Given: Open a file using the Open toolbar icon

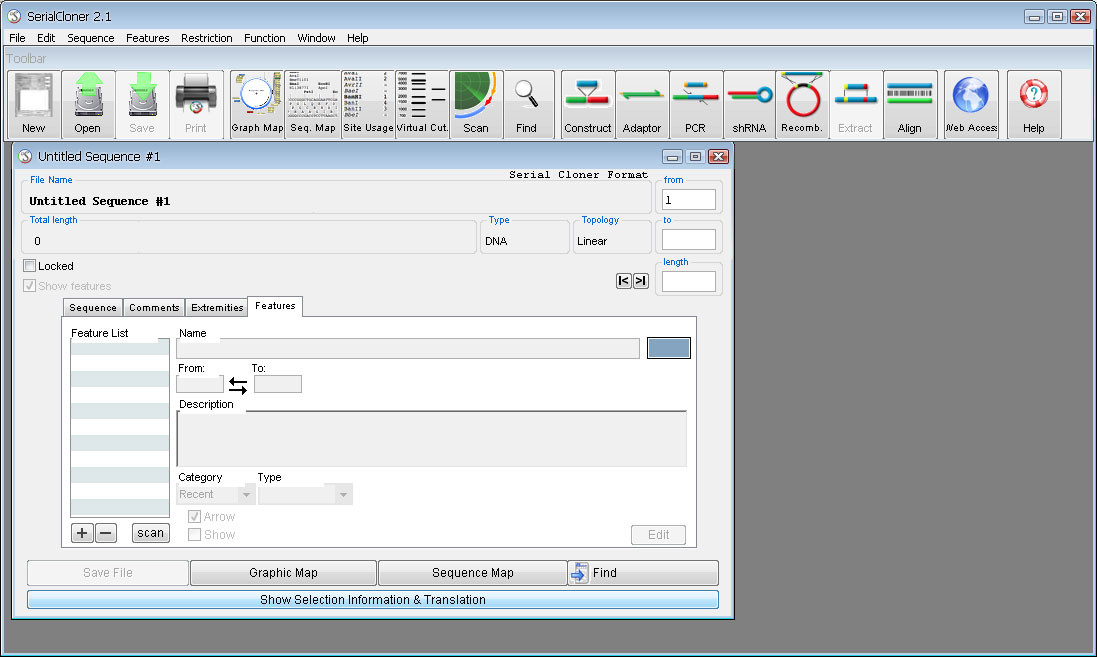Looking at the screenshot, I should tap(87, 104).
